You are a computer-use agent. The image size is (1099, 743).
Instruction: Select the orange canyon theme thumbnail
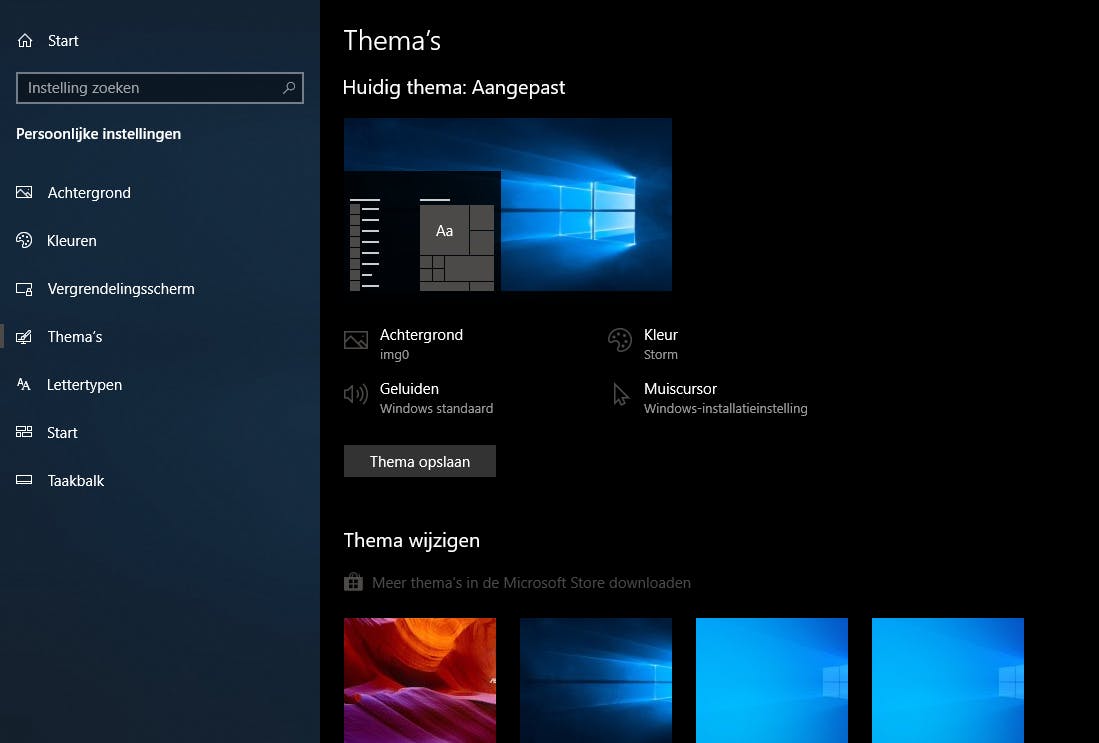pos(420,680)
